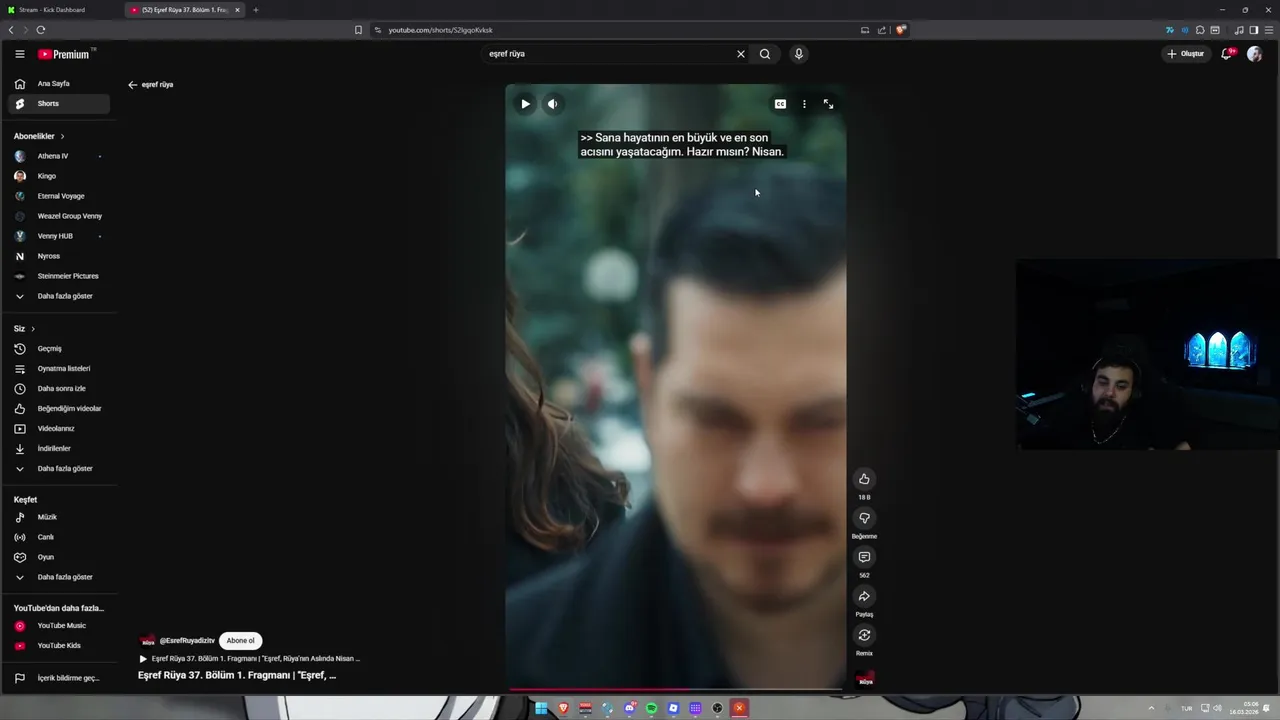This screenshot has width=1280, height=720.
Task: Open the sound thumbnail below Remix
Action: point(865,678)
